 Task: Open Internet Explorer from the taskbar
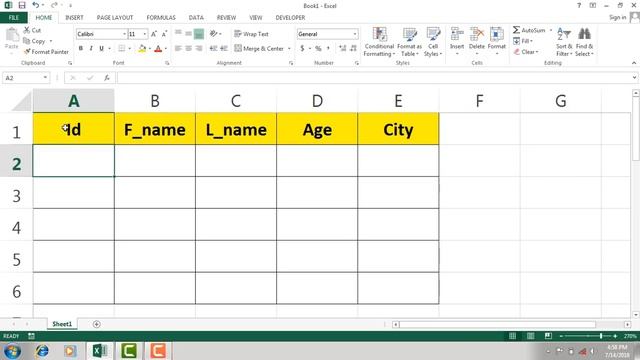click(x=42, y=351)
